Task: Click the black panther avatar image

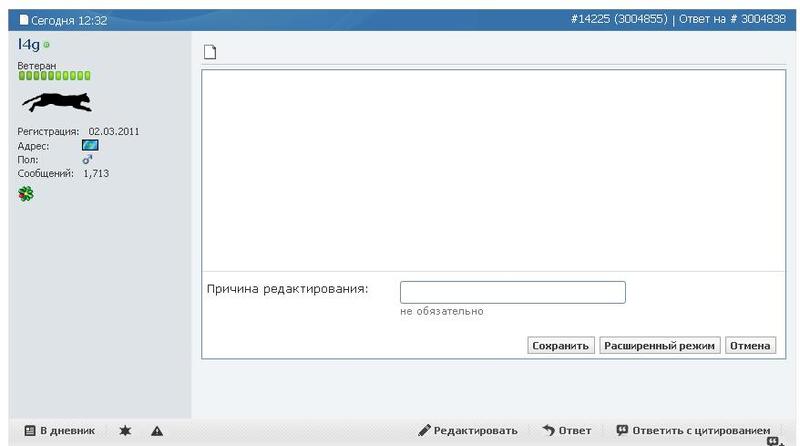Action: pyautogui.click(x=56, y=101)
